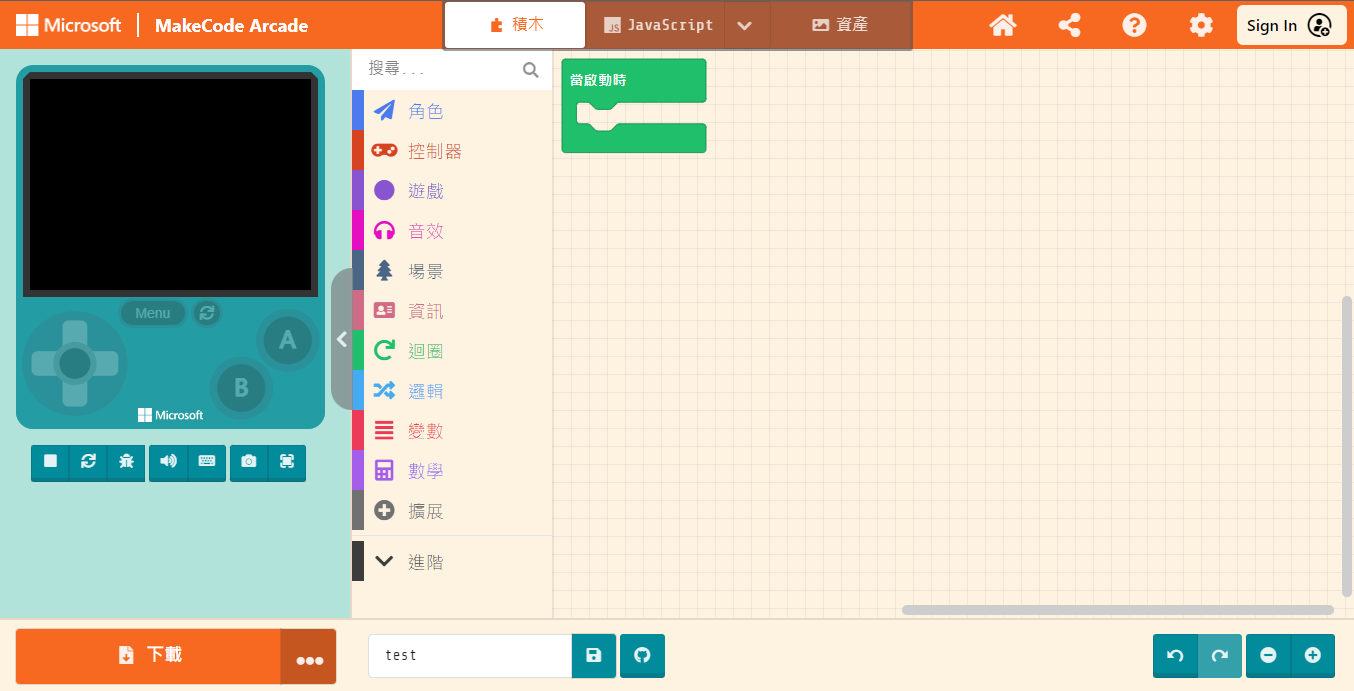Zoom out of the workspace
Screen dimensions: 1354x691
(x=1268, y=655)
